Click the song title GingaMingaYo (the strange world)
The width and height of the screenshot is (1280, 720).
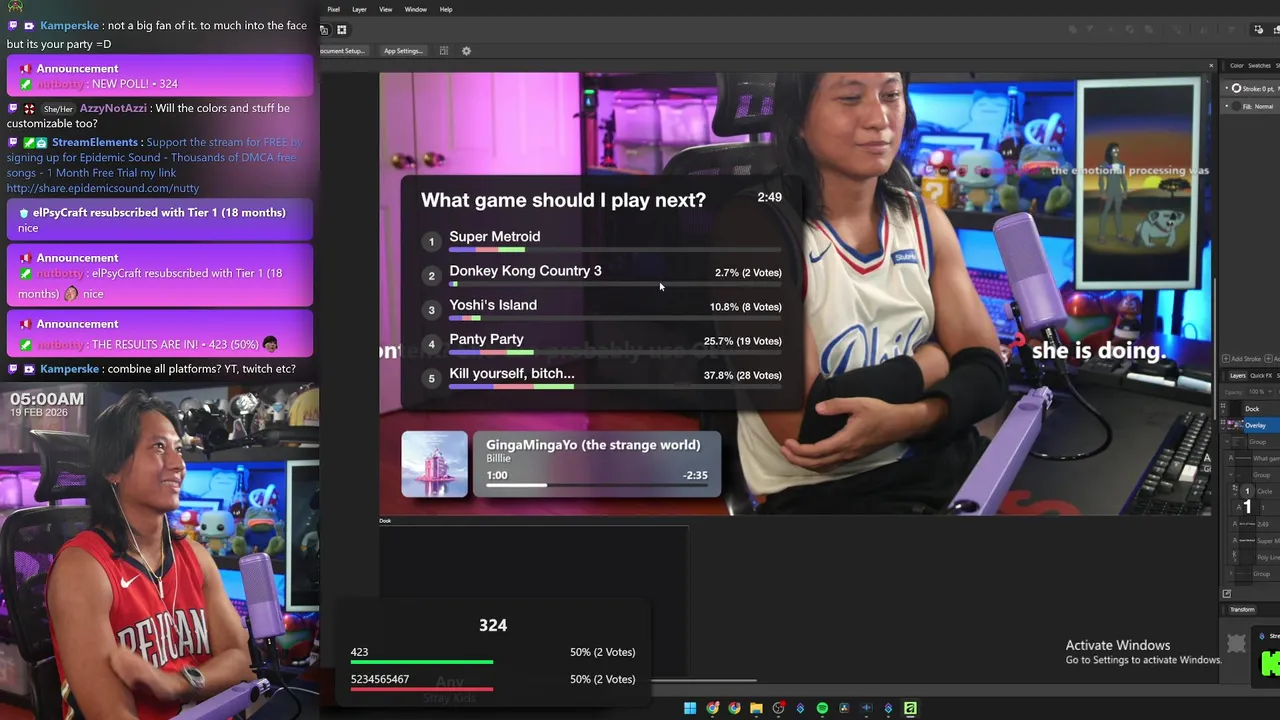tap(593, 445)
